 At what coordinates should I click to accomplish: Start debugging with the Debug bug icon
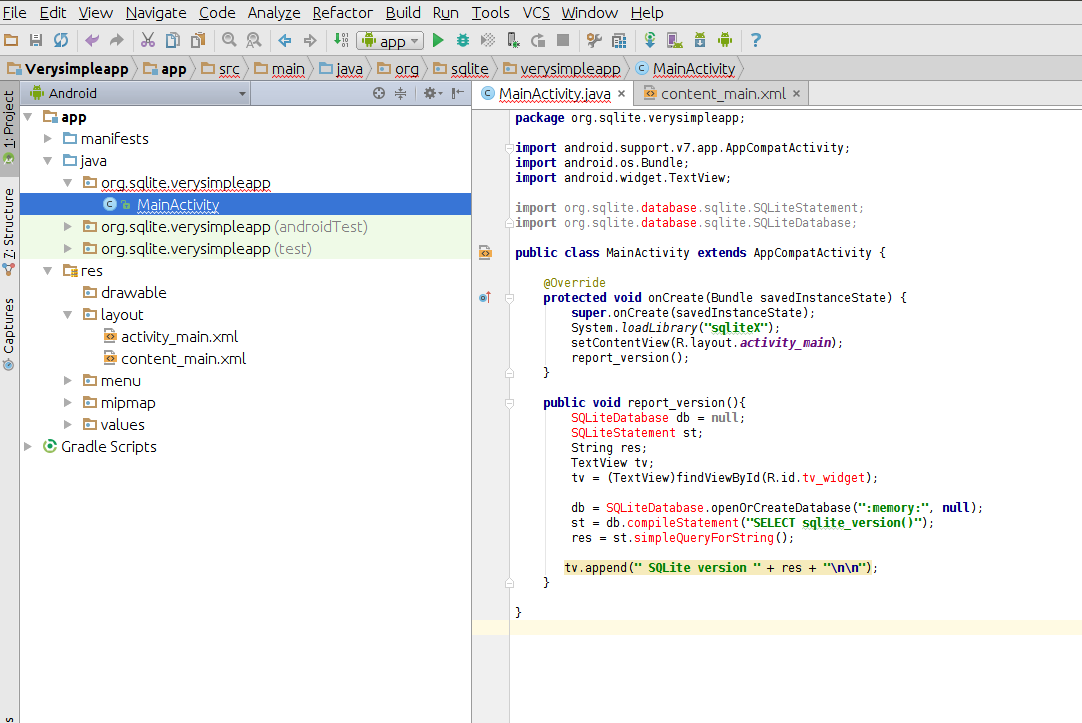click(x=463, y=41)
